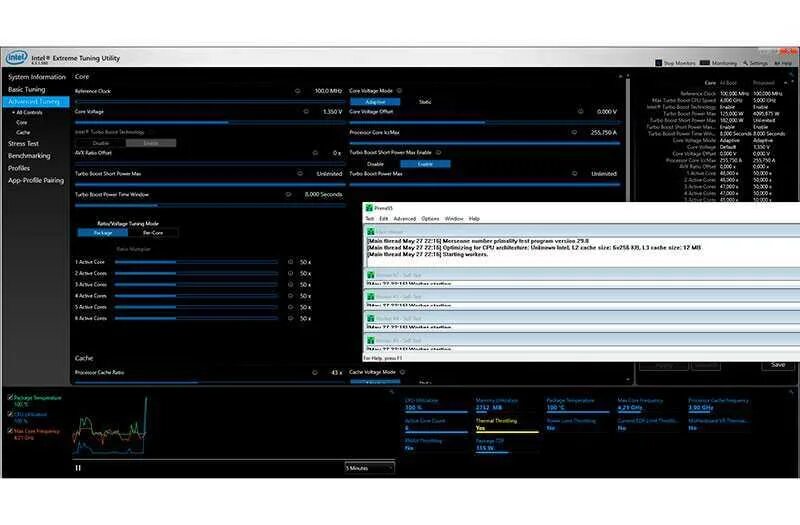Open the Prime95 Edit menu

384,219
